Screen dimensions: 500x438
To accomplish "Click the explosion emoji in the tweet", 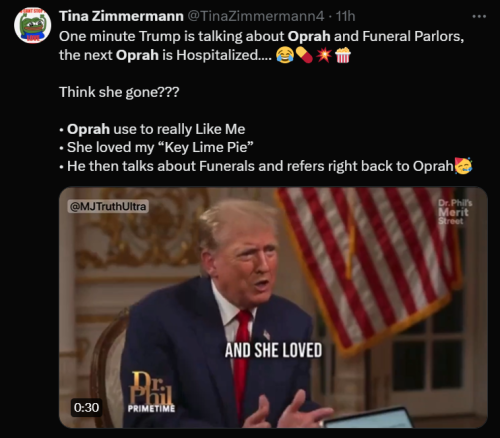I will point(323,55).
